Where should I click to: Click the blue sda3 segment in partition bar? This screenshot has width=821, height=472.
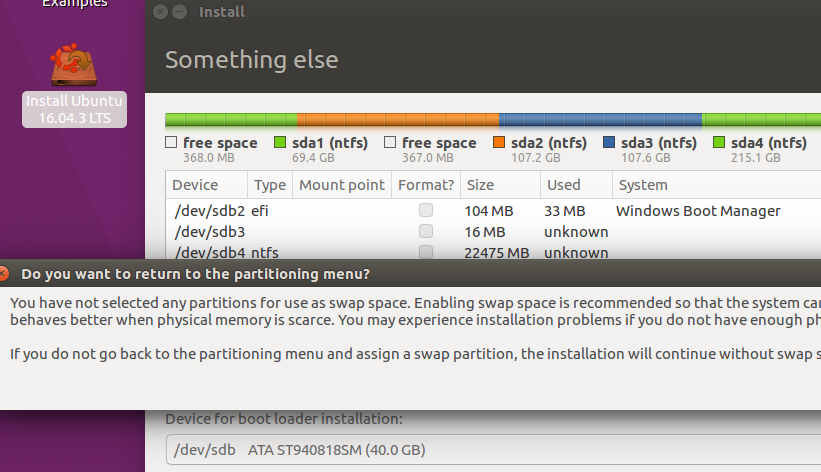[601, 120]
